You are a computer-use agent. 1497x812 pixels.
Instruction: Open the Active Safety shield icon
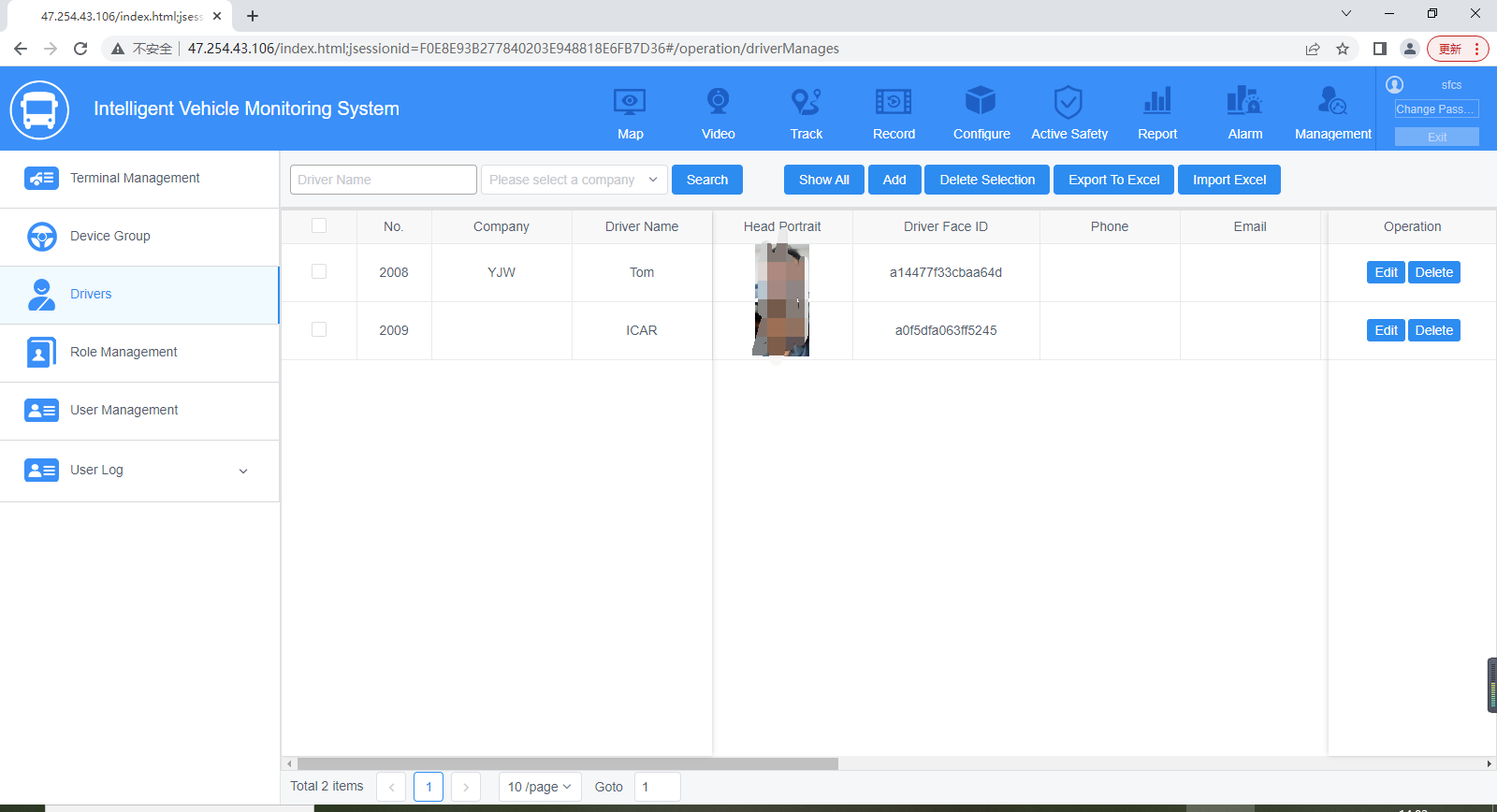[x=1068, y=101]
